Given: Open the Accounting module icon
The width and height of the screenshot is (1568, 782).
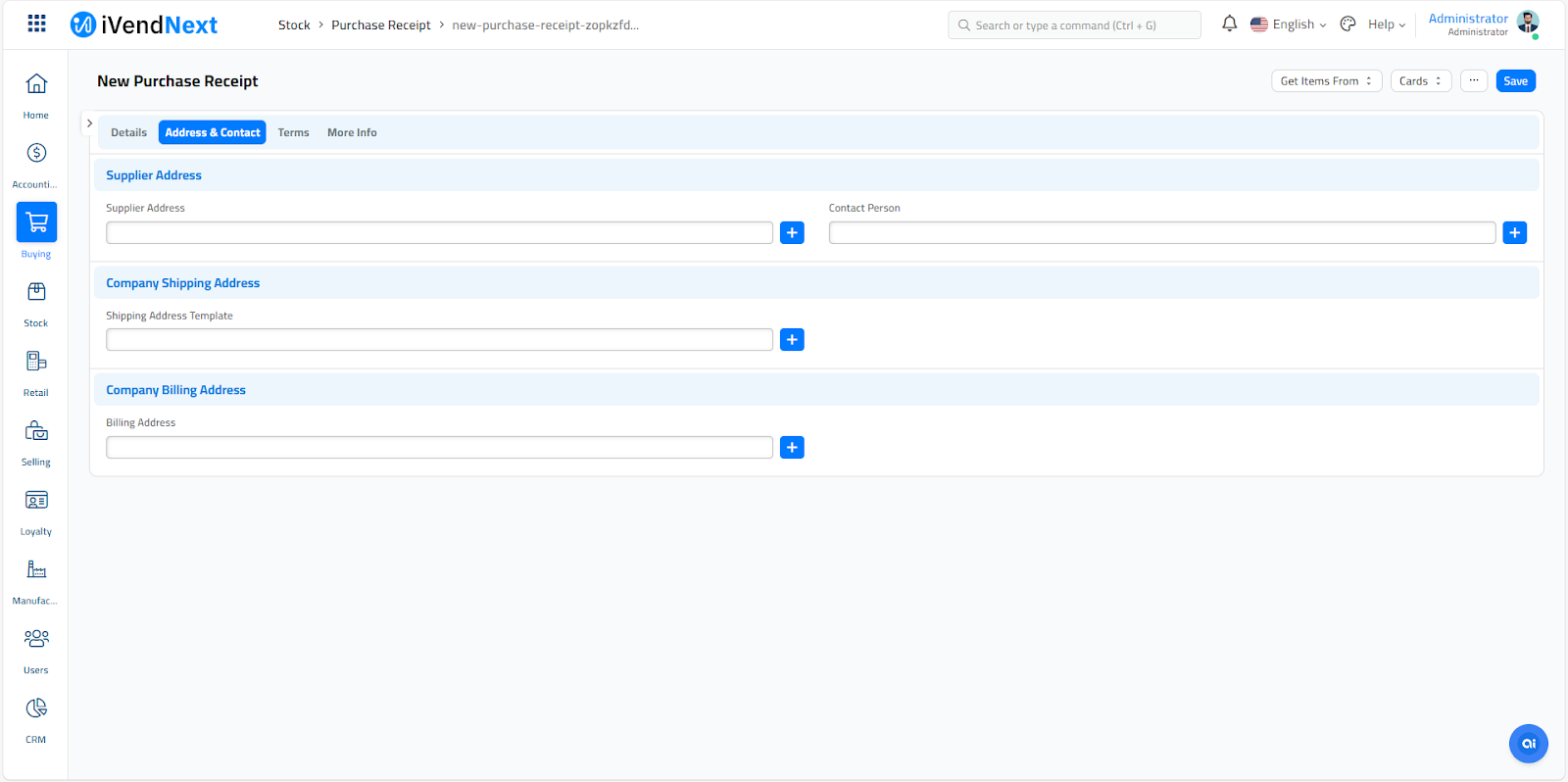Looking at the screenshot, I should [x=36, y=153].
